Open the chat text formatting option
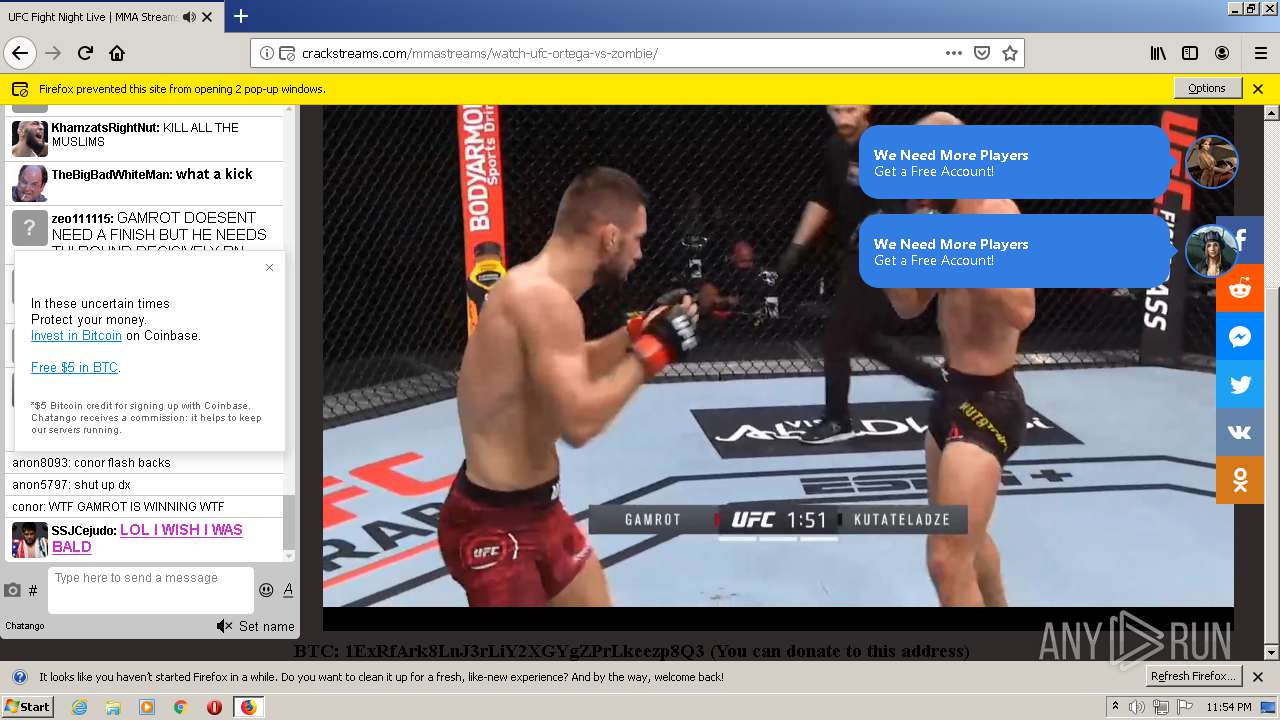 pos(288,590)
